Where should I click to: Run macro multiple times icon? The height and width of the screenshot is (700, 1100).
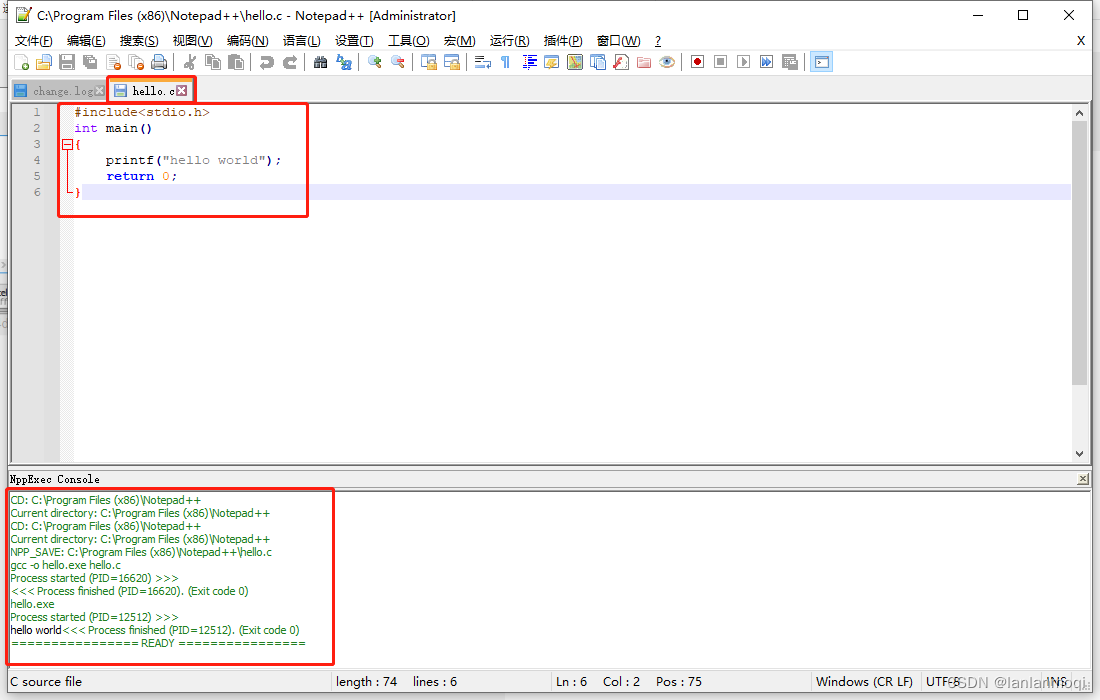[x=767, y=62]
